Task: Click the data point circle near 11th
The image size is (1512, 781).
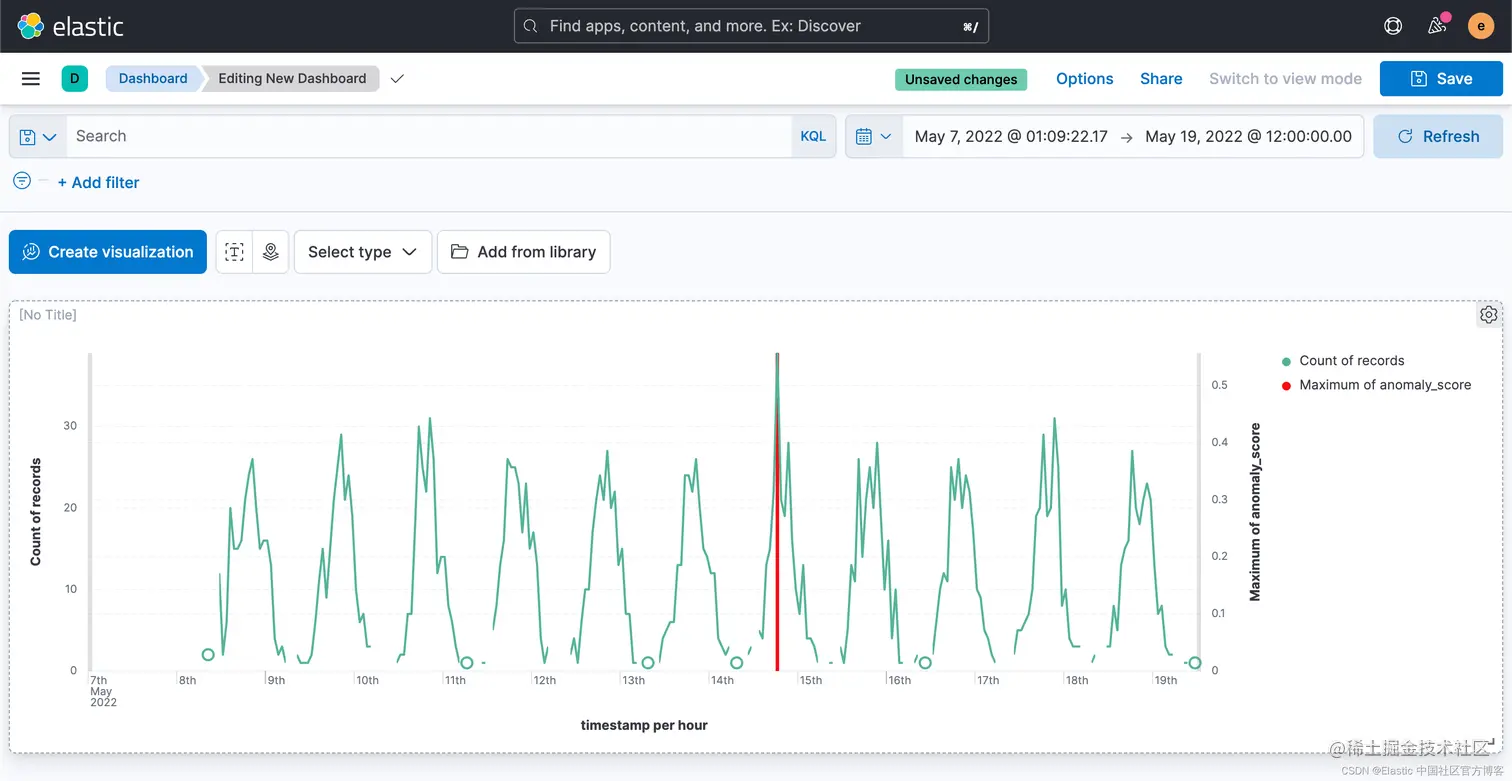Action: [x=466, y=663]
